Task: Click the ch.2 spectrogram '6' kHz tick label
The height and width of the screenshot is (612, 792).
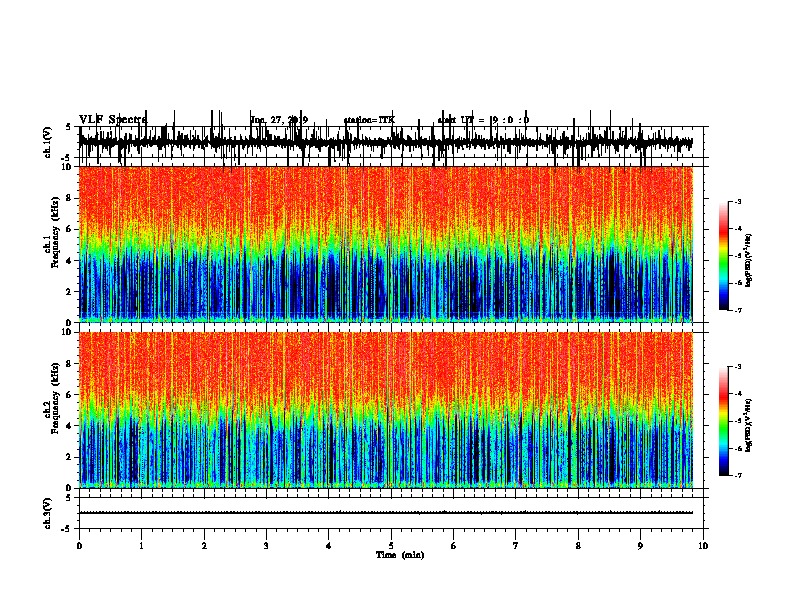Action: pyautogui.click(x=70, y=395)
